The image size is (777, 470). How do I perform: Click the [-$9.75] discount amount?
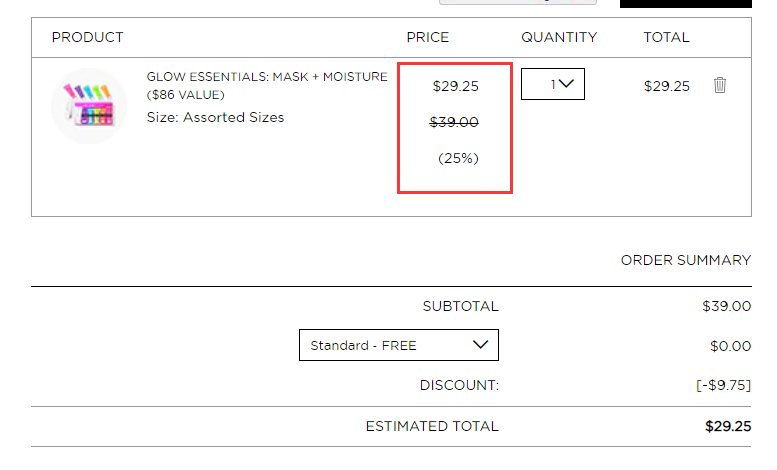tap(723, 385)
